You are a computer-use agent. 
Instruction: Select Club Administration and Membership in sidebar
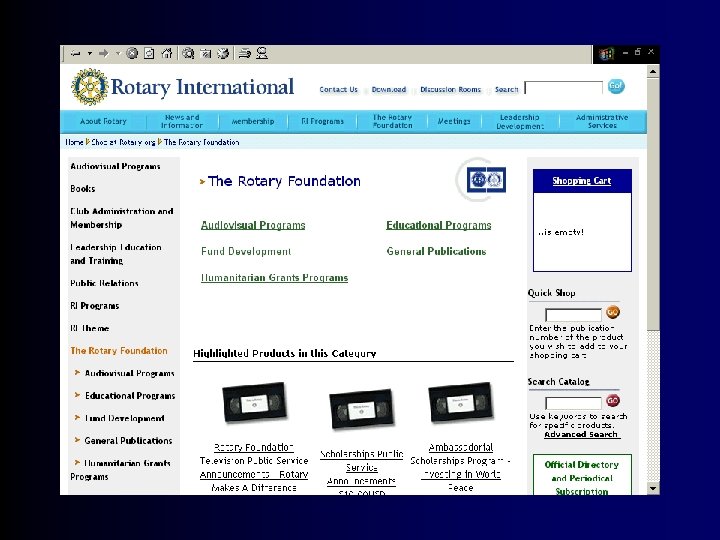click(x=122, y=218)
